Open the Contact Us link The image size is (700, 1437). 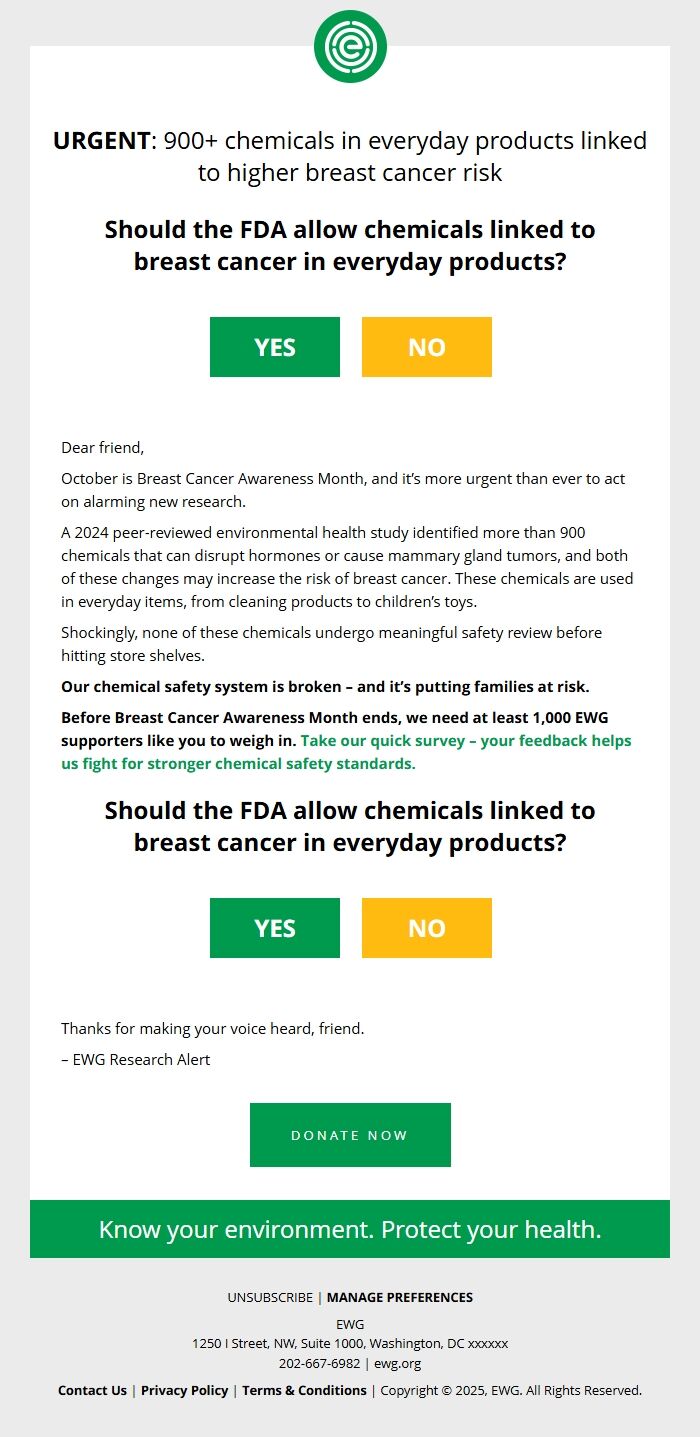click(92, 1390)
